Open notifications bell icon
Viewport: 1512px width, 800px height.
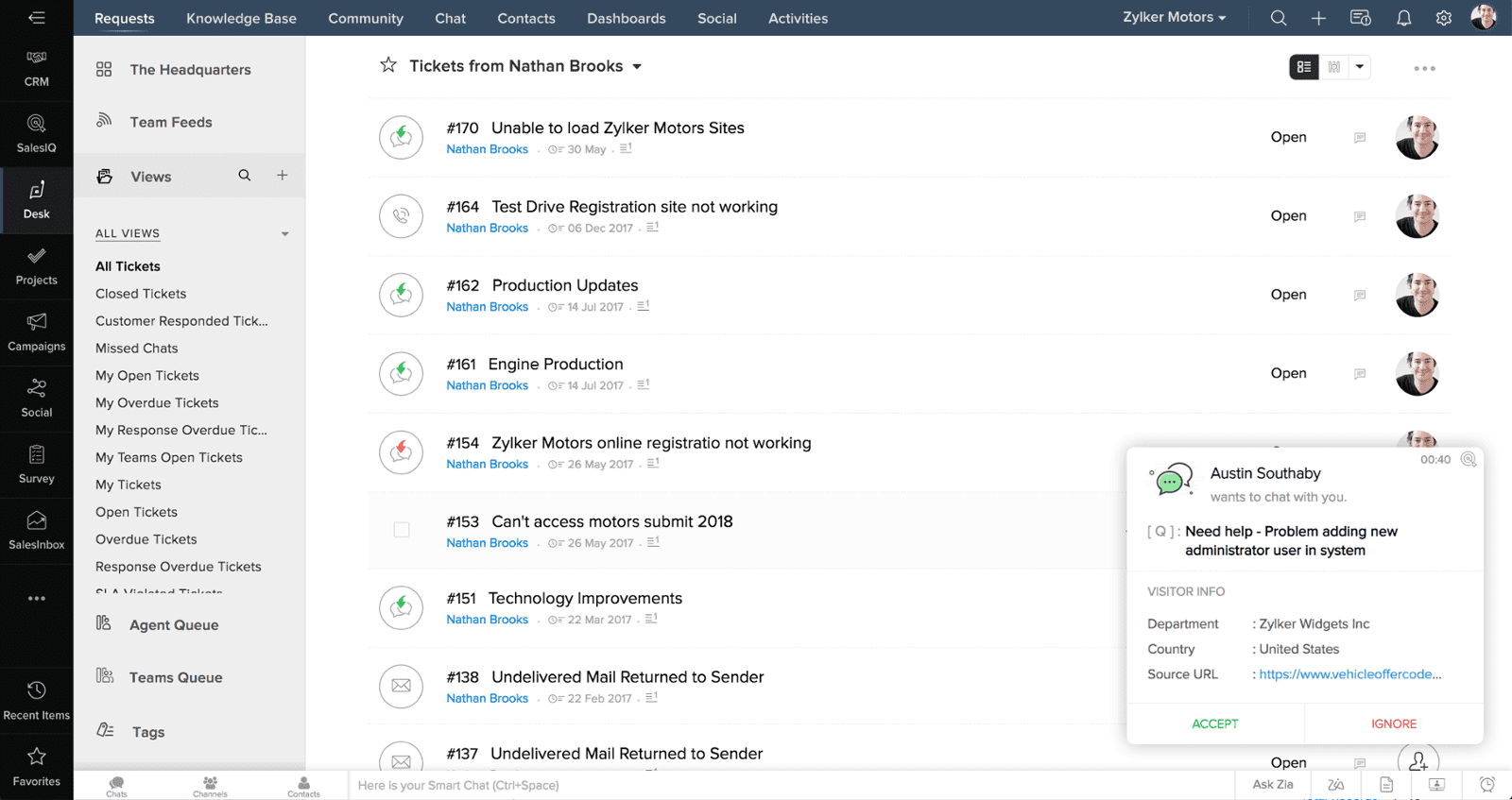[x=1403, y=18]
